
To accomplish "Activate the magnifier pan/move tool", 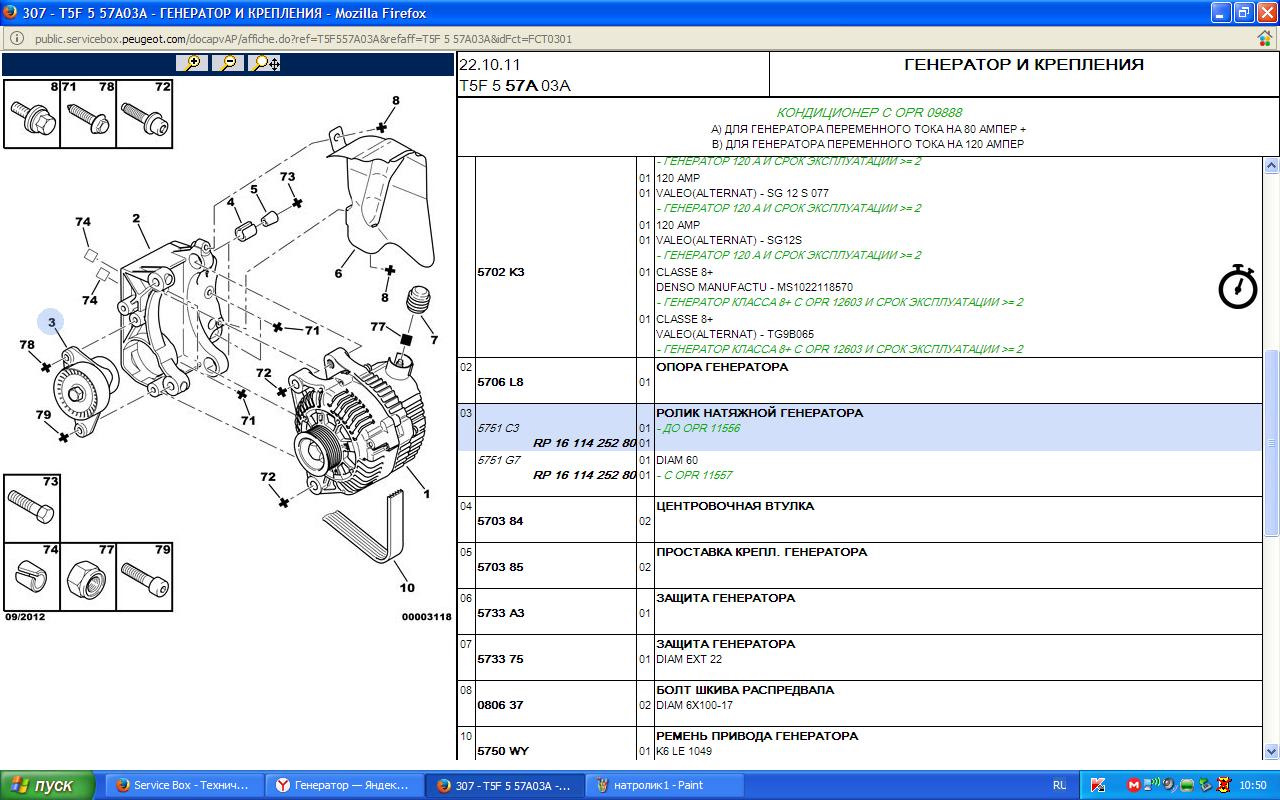I will [x=265, y=63].
